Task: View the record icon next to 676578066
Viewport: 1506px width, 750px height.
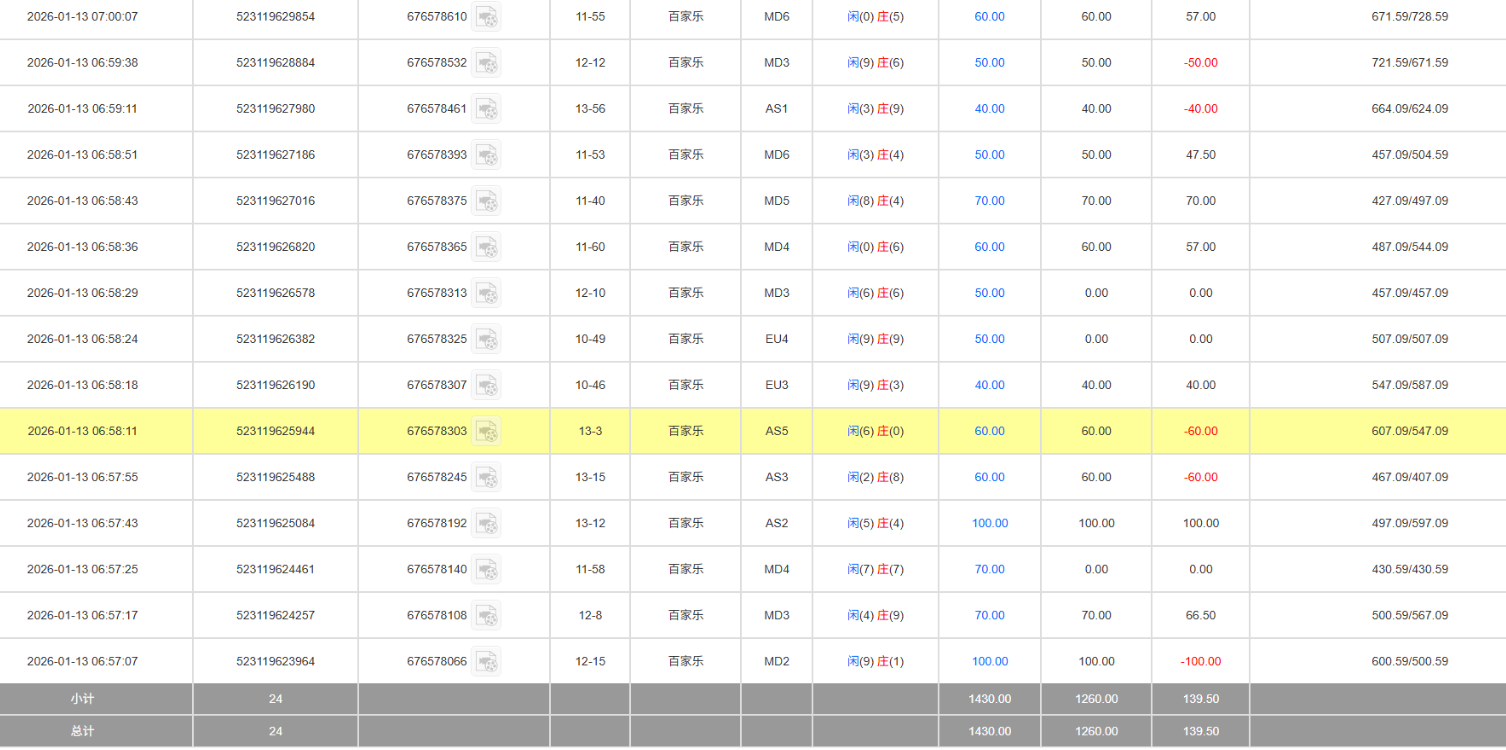Action: [486, 661]
